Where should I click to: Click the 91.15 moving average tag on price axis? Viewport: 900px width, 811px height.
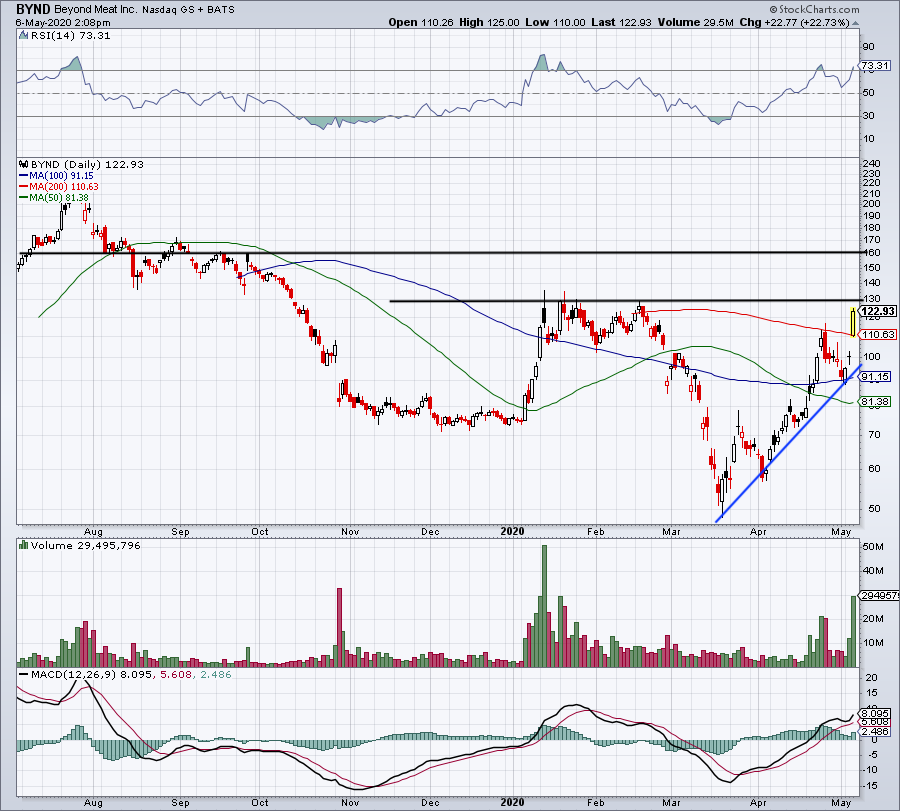click(x=875, y=377)
